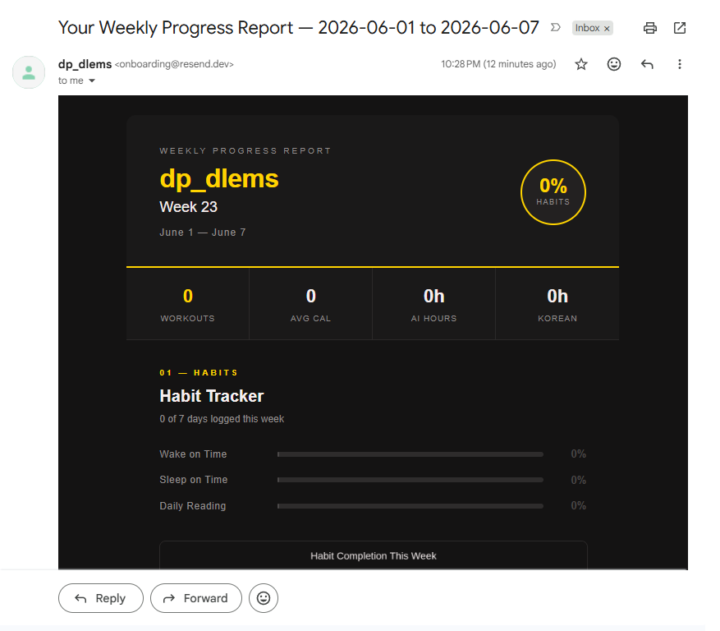The height and width of the screenshot is (631, 720).
Task: Click the 'Sleep on Time' label
Action: click(x=194, y=480)
